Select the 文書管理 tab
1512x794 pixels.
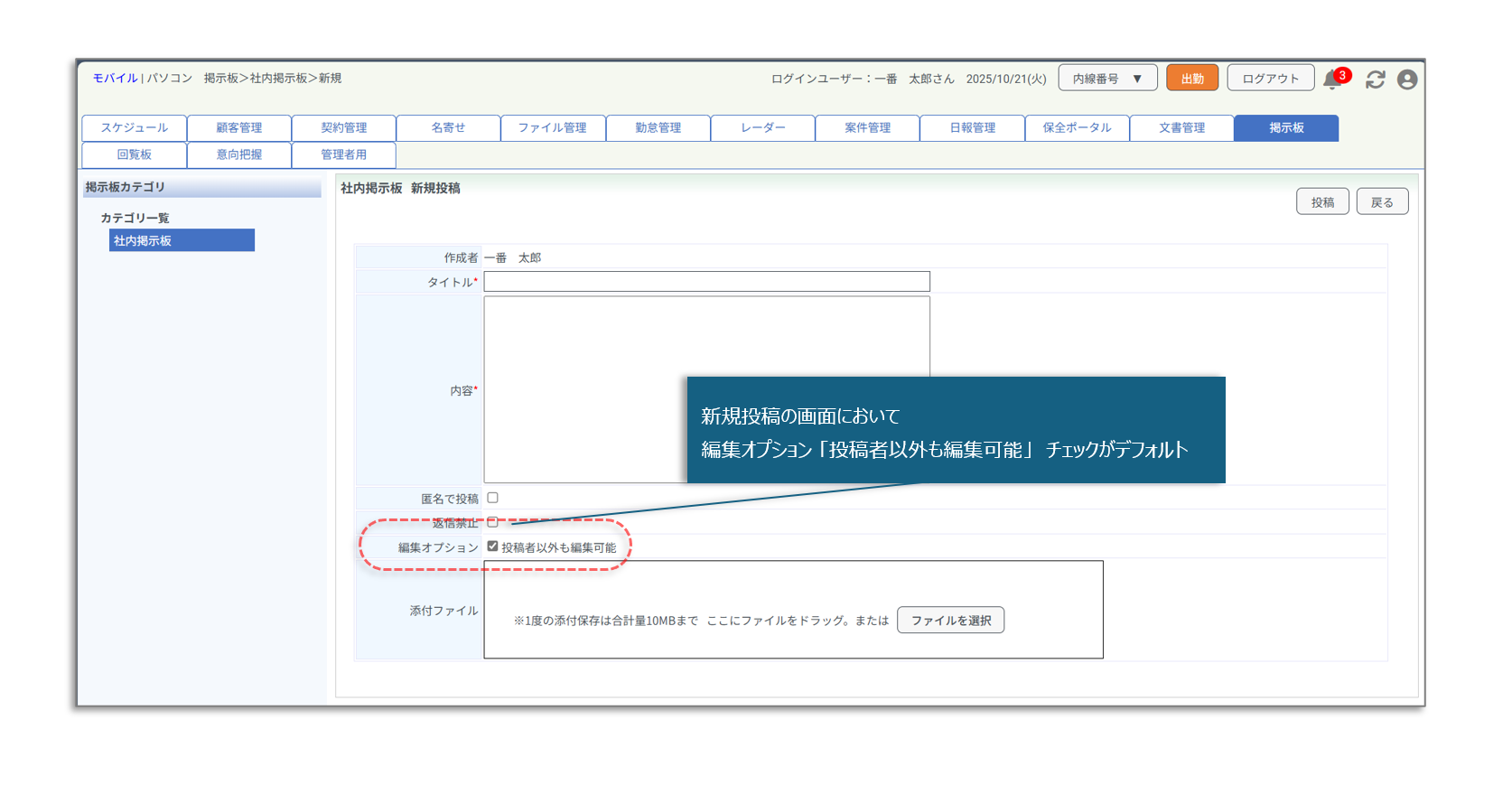1181,128
